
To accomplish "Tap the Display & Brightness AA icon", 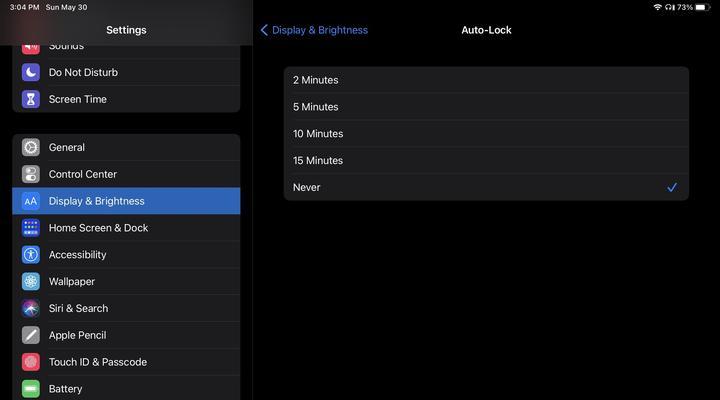I will [x=31, y=201].
